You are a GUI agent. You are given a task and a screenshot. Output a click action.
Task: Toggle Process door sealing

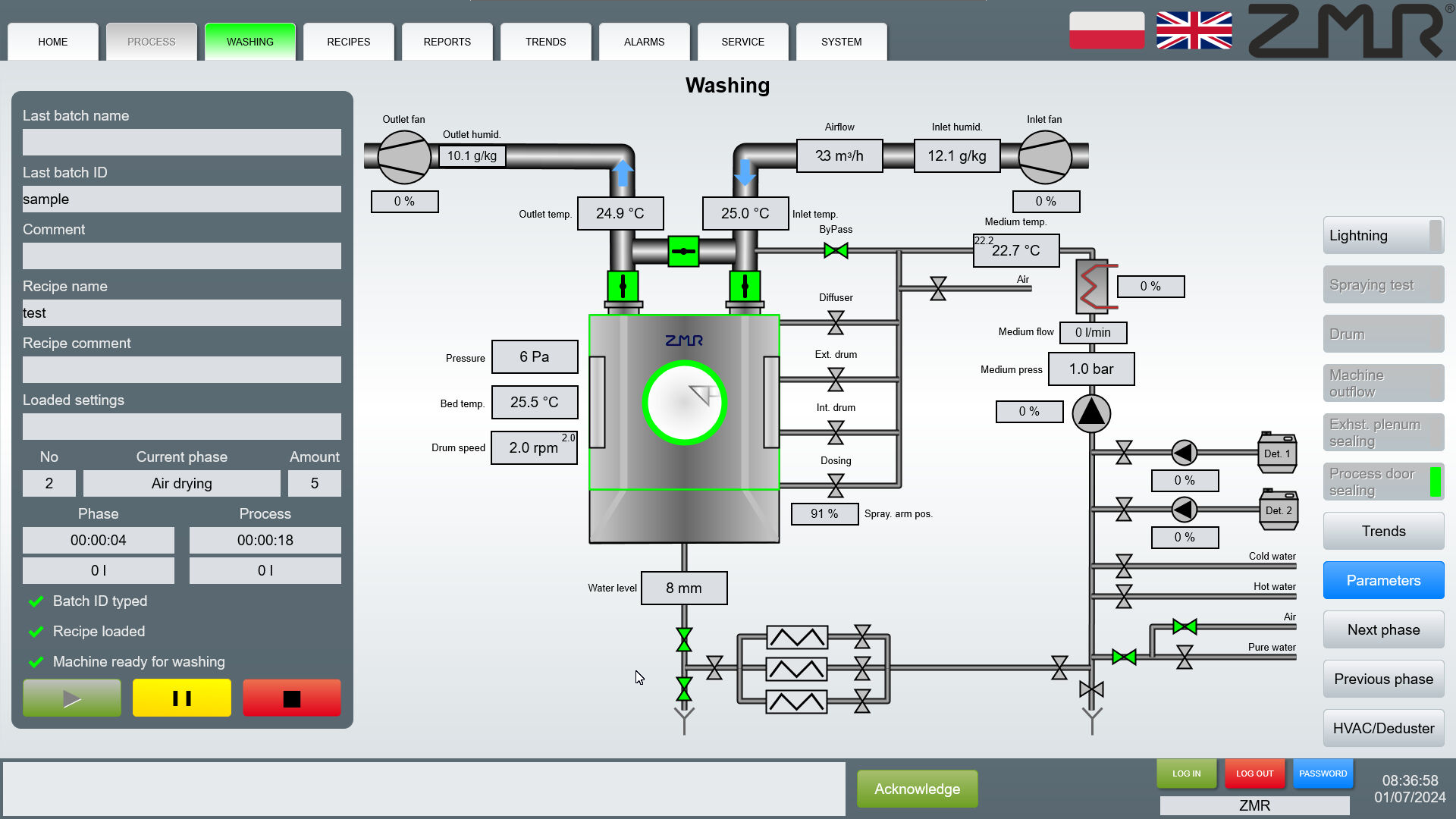tap(1382, 482)
